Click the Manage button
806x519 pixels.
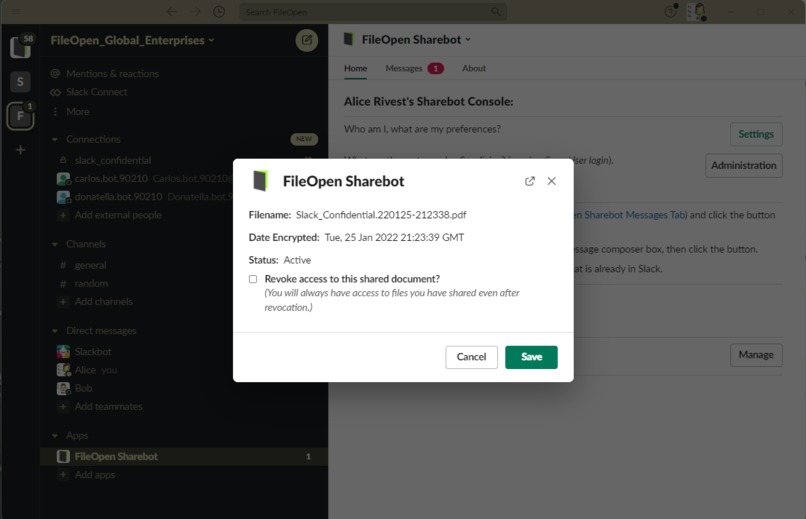tap(756, 355)
